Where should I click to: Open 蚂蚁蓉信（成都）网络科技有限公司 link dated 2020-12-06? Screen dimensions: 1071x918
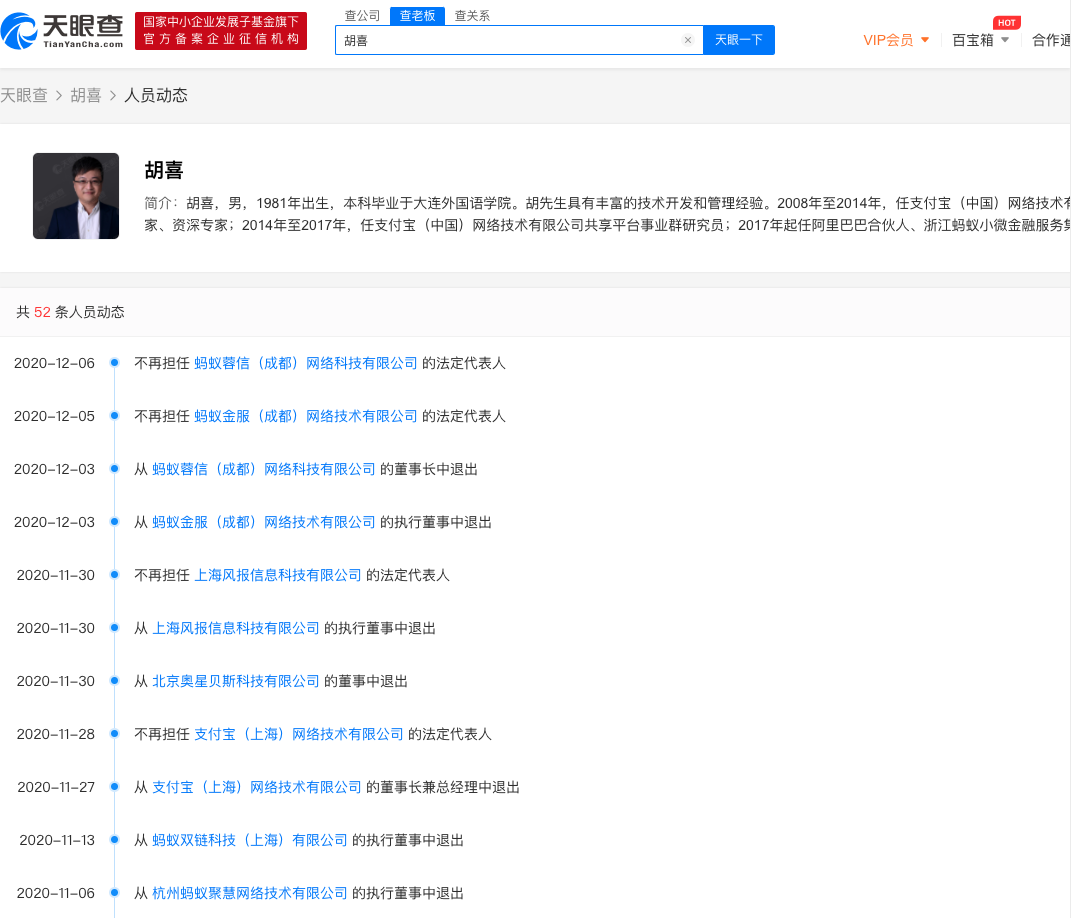pyautogui.click(x=305, y=363)
